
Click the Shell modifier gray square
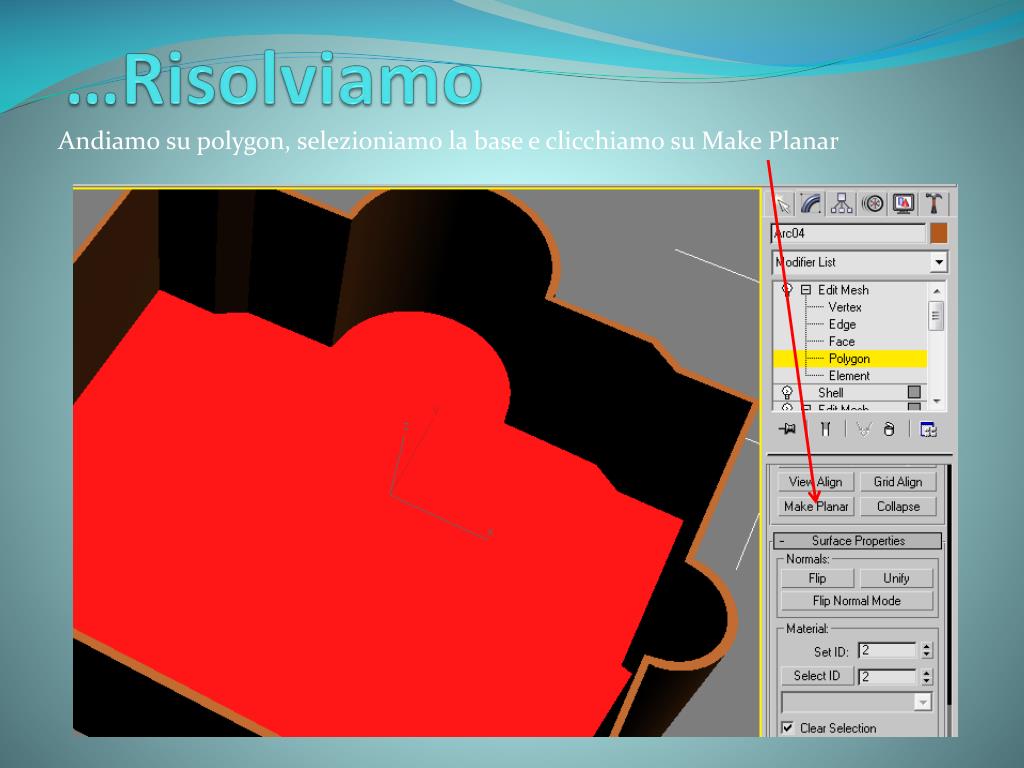click(914, 392)
